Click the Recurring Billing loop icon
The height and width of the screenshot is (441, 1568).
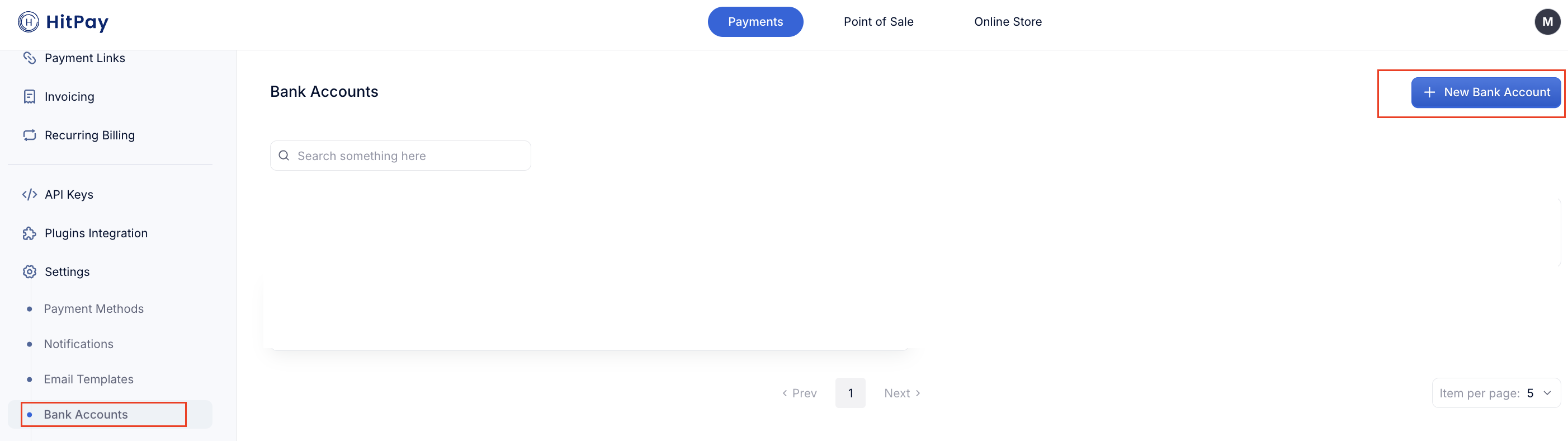click(x=29, y=135)
